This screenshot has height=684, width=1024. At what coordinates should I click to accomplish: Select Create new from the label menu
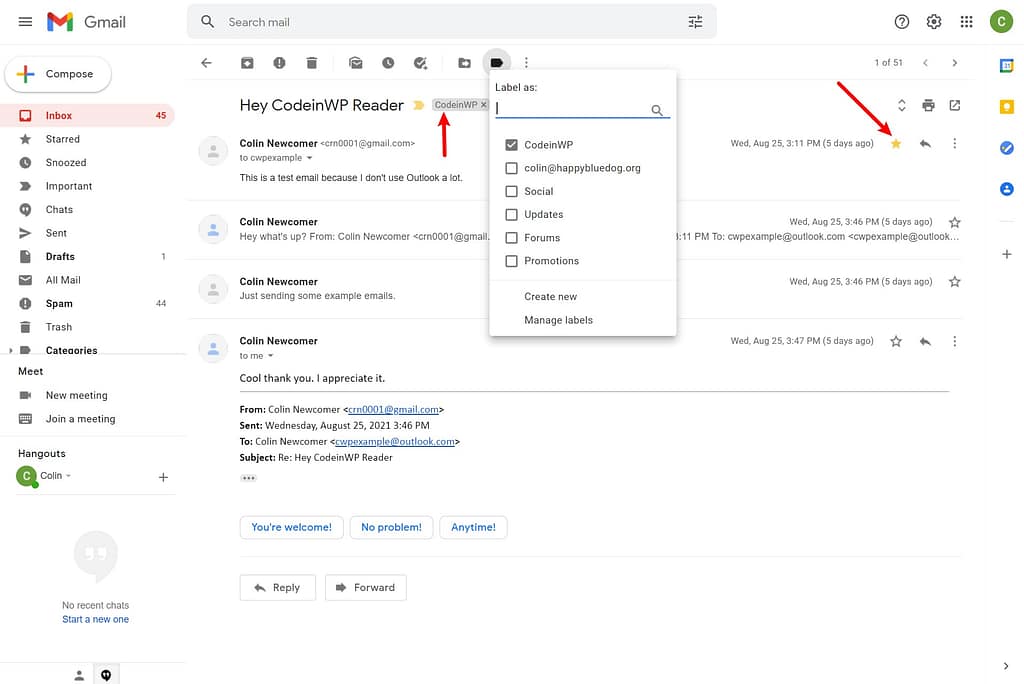550,296
